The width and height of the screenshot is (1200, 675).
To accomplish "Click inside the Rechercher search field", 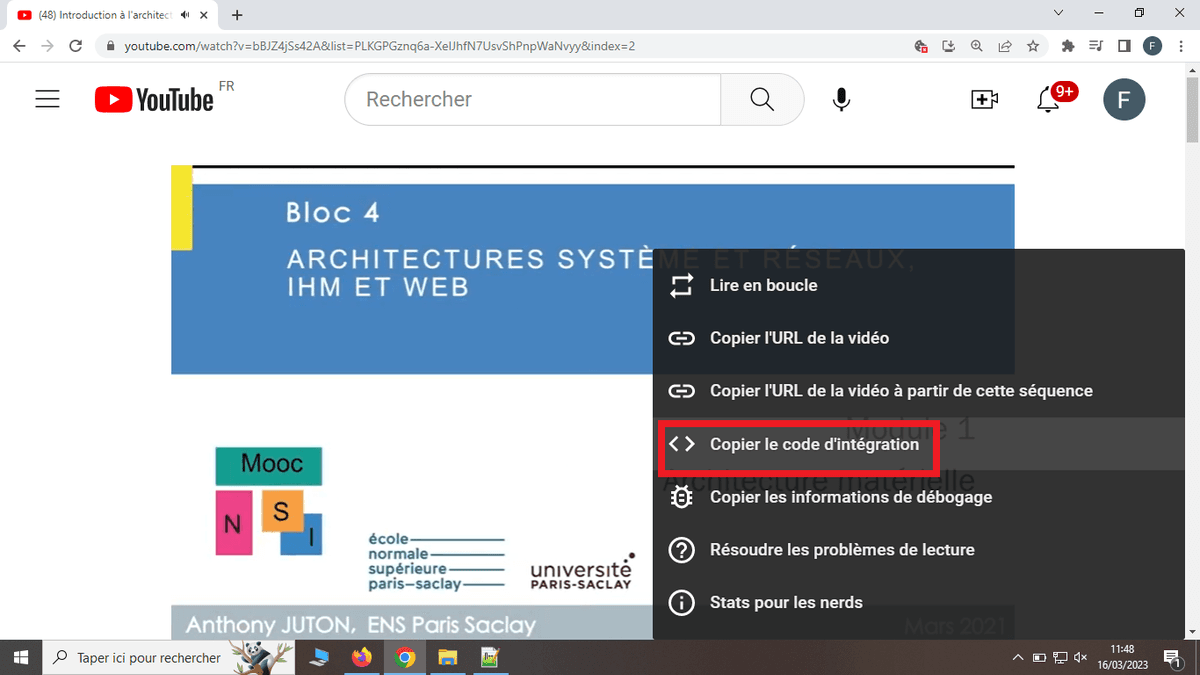I will pyautogui.click(x=530, y=99).
